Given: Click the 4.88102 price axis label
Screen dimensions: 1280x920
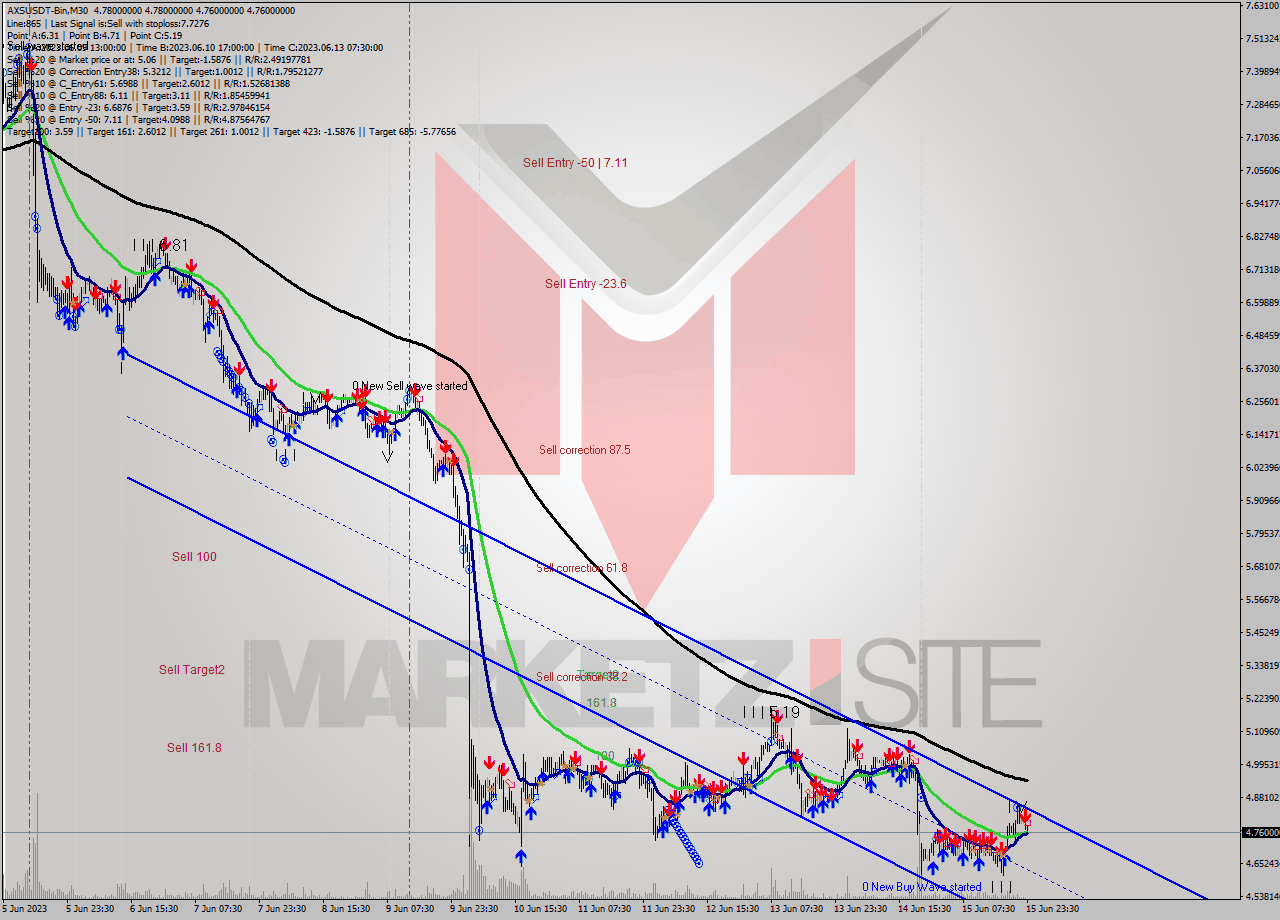Looking at the screenshot, I should [1260, 797].
